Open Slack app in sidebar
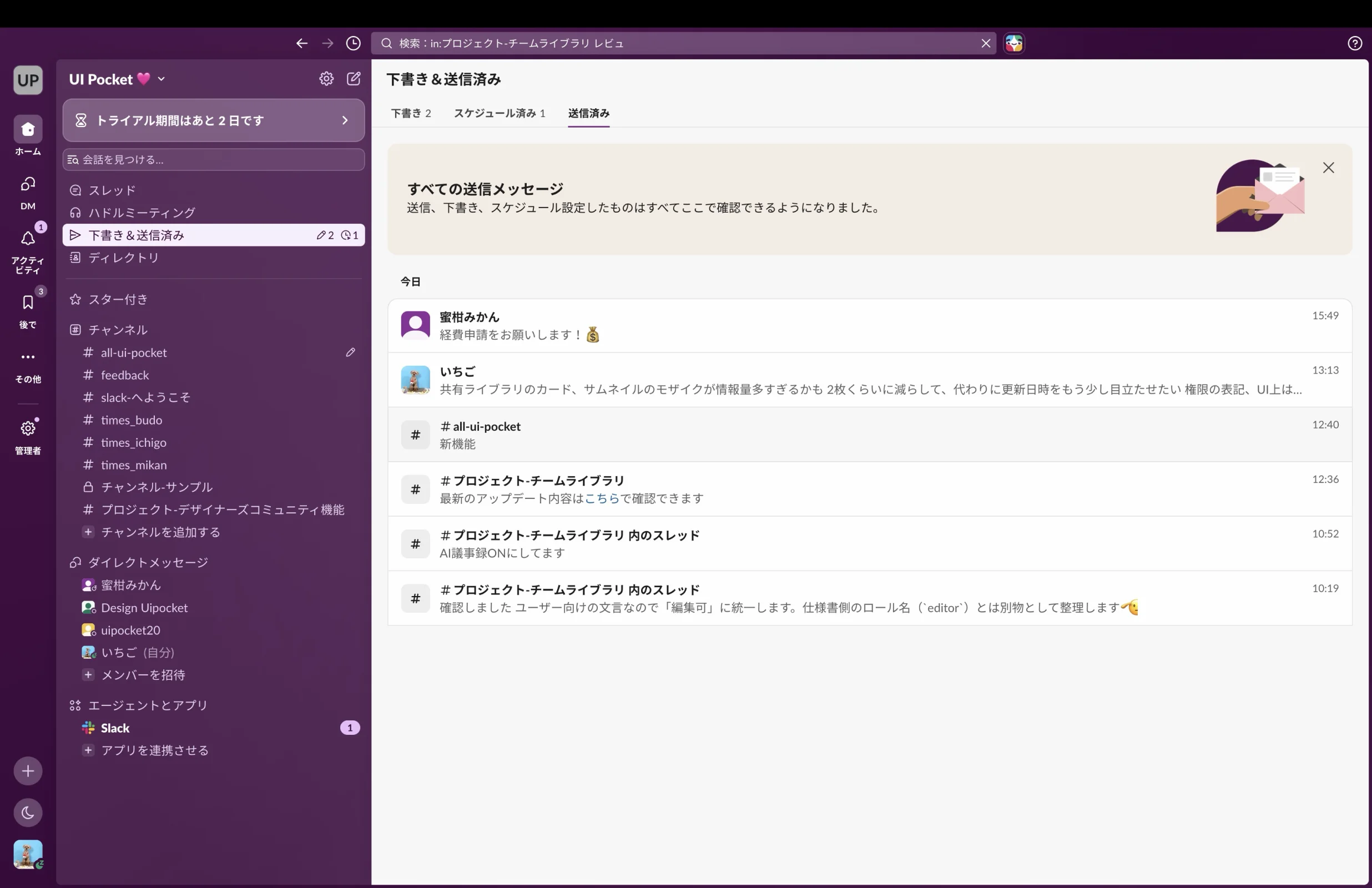1372x888 pixels. 213,728
